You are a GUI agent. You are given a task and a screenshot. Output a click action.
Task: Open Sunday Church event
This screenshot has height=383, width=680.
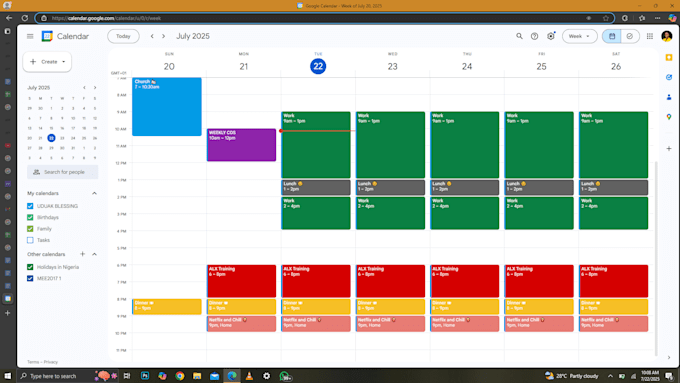pos(167,107)
